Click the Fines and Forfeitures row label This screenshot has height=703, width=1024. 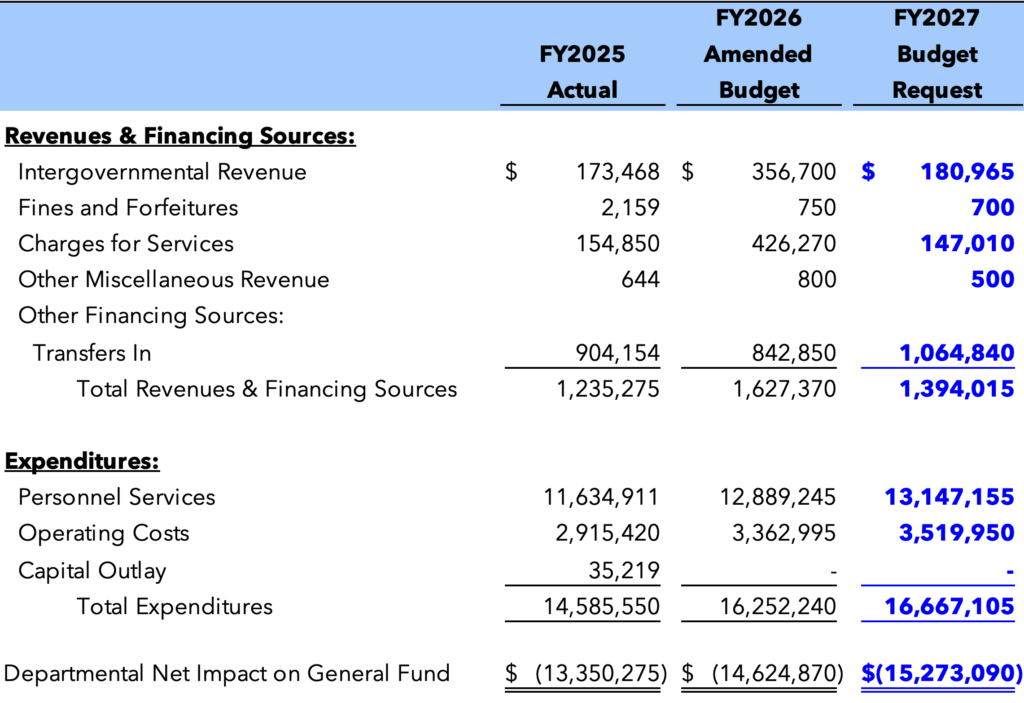(128, 208)
